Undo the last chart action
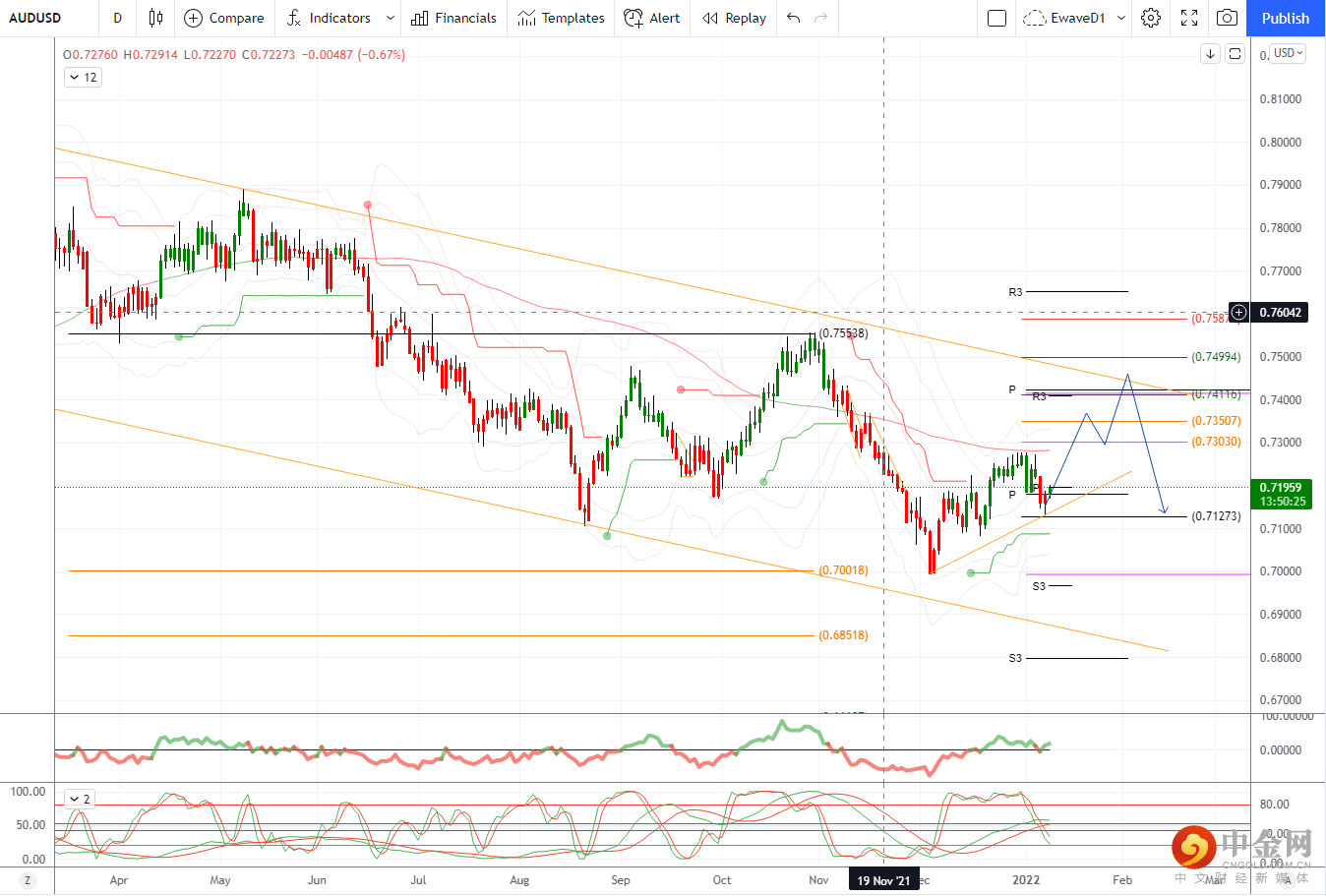 tap(794, 18)
